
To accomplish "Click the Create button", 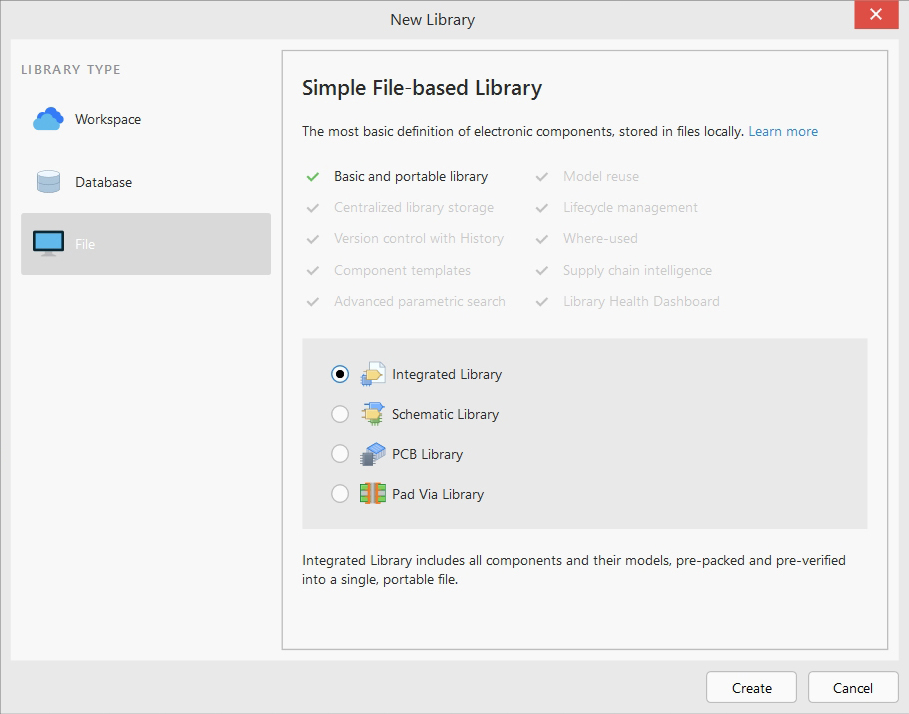I will [x=751, y=687].
